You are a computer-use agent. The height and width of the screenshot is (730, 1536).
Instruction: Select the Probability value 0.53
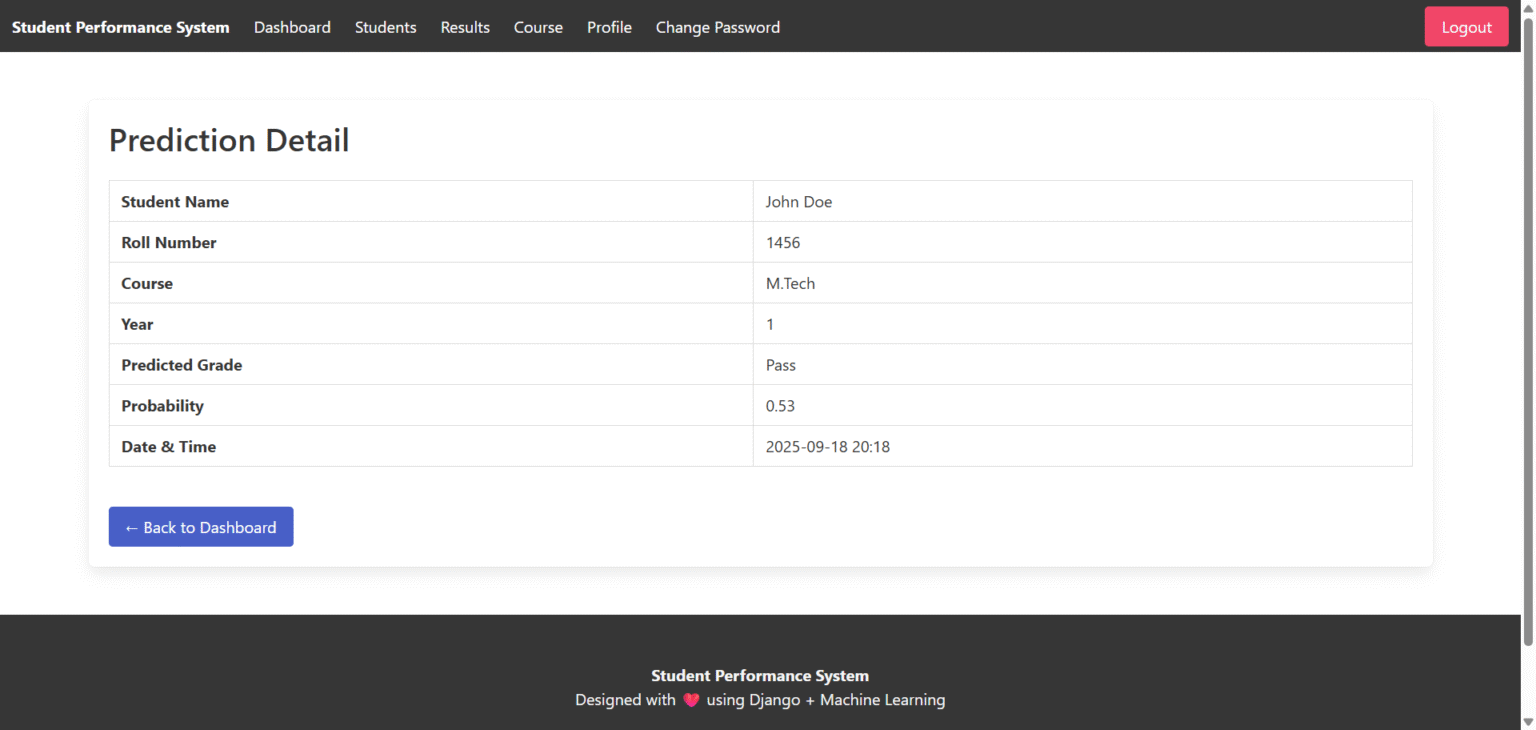[x=780, y=405]
